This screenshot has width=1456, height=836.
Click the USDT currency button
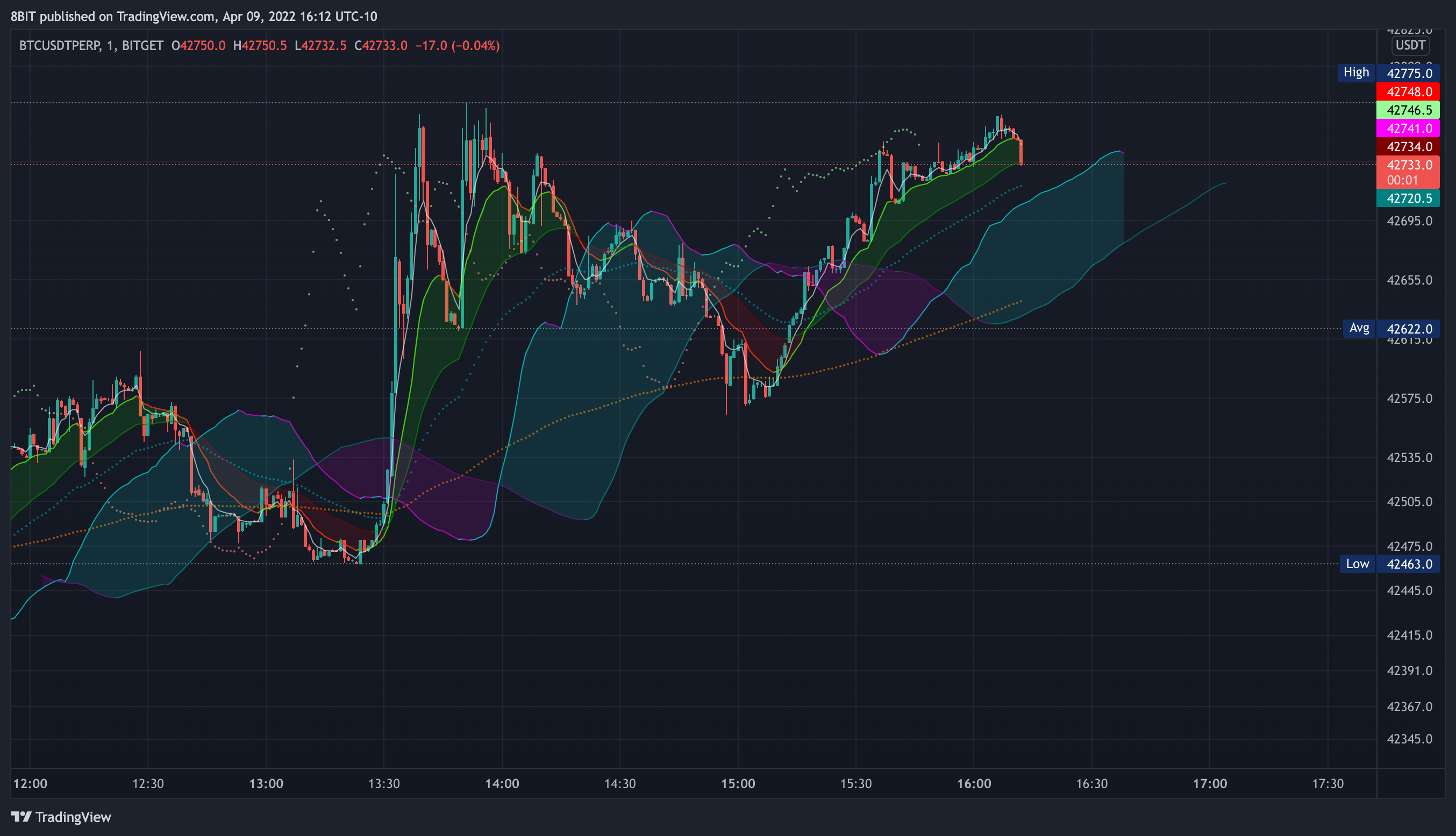pyautogui.click(x=1410, y=45)
